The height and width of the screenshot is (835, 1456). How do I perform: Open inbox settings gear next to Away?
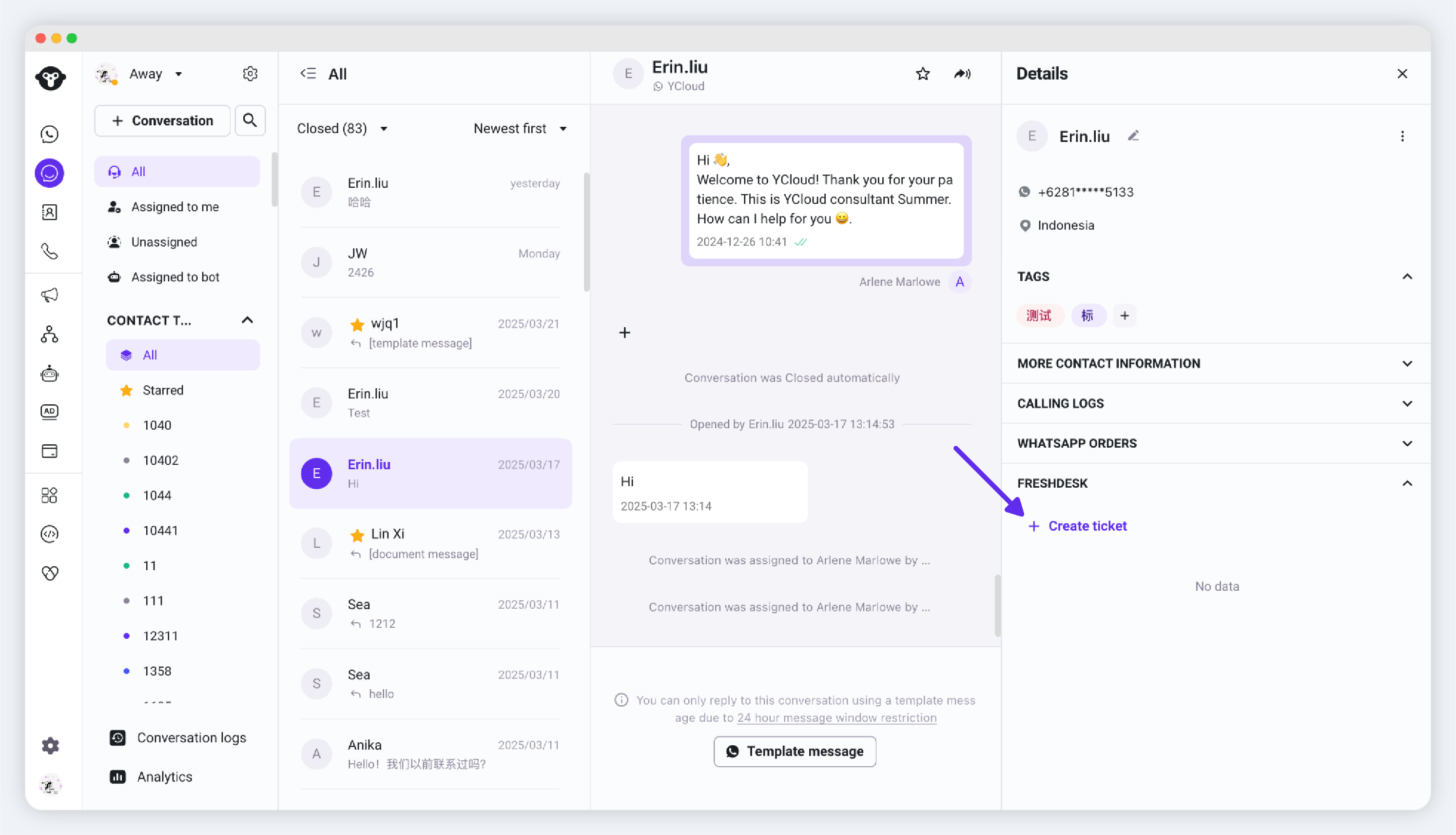[250, 74]
